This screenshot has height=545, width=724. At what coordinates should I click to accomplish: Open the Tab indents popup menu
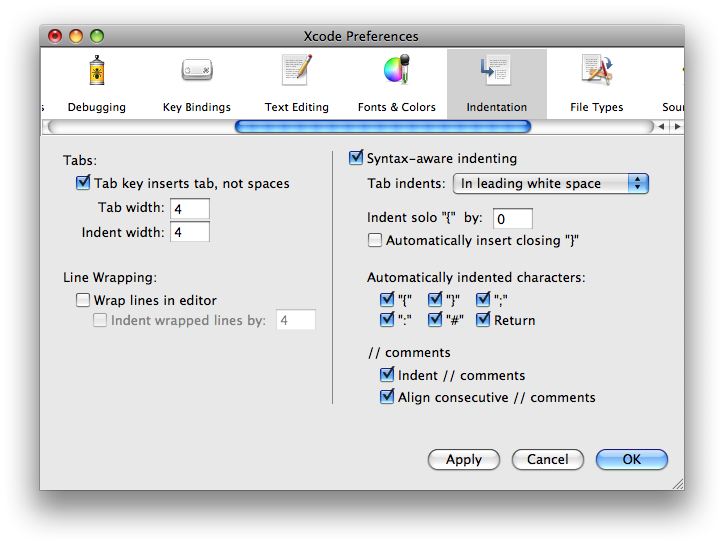(x=551, y=183)
